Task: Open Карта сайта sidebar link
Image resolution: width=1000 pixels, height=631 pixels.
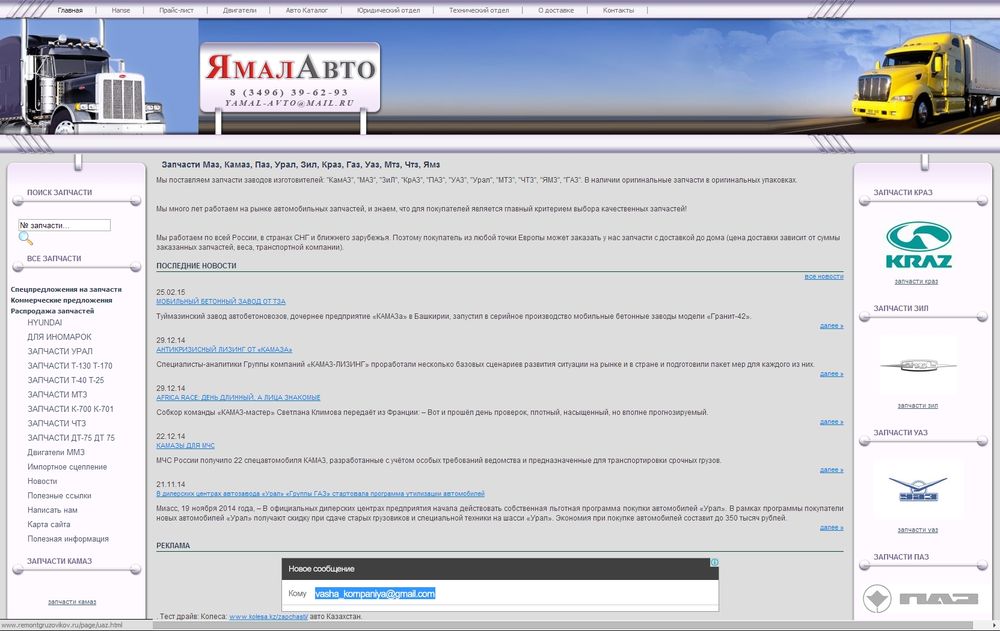Action: 48,524
